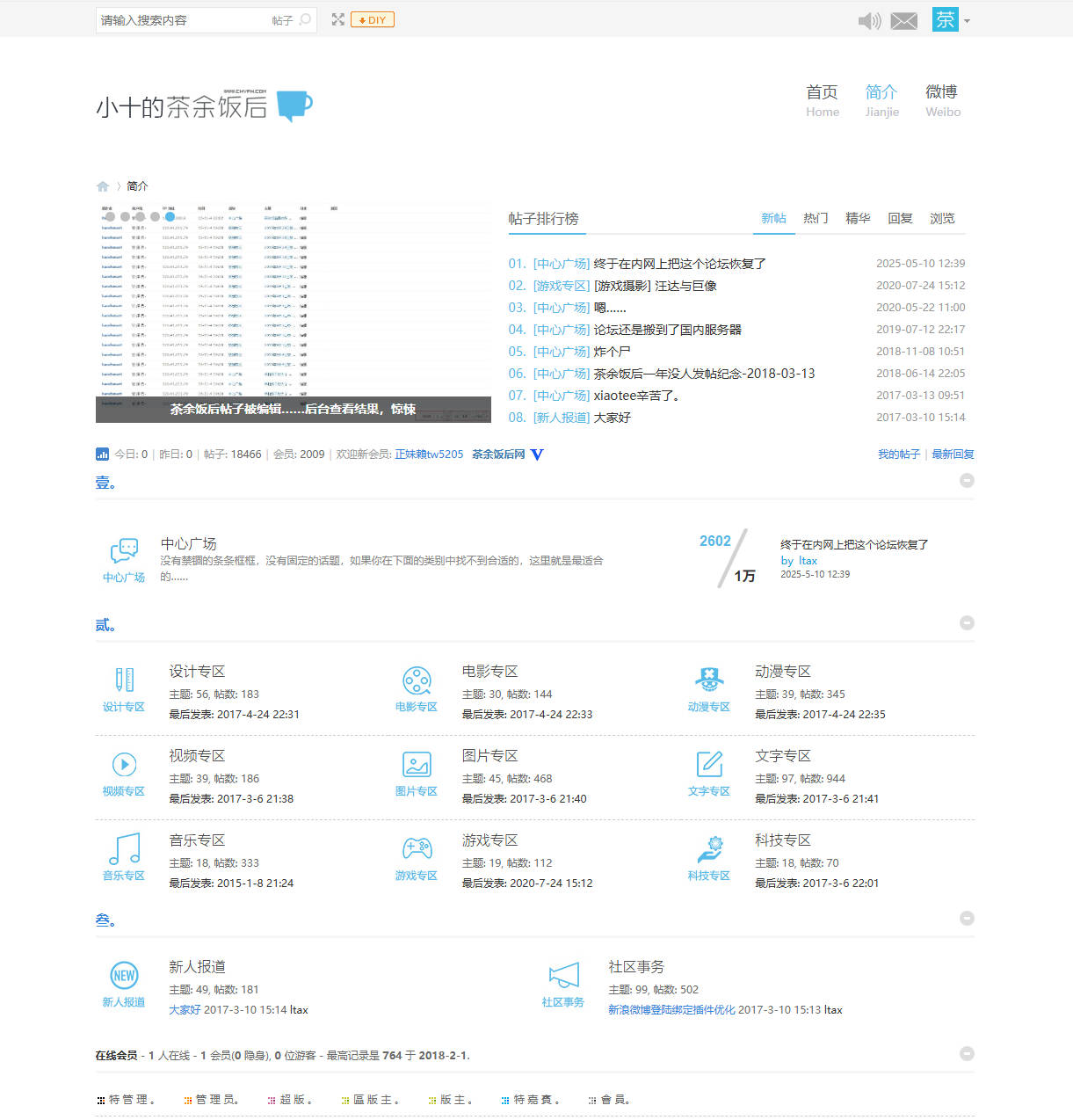Viewport: 1073px width, 1120px height.
Task: Click the sound speaker icon
Action: coord(869,20)
